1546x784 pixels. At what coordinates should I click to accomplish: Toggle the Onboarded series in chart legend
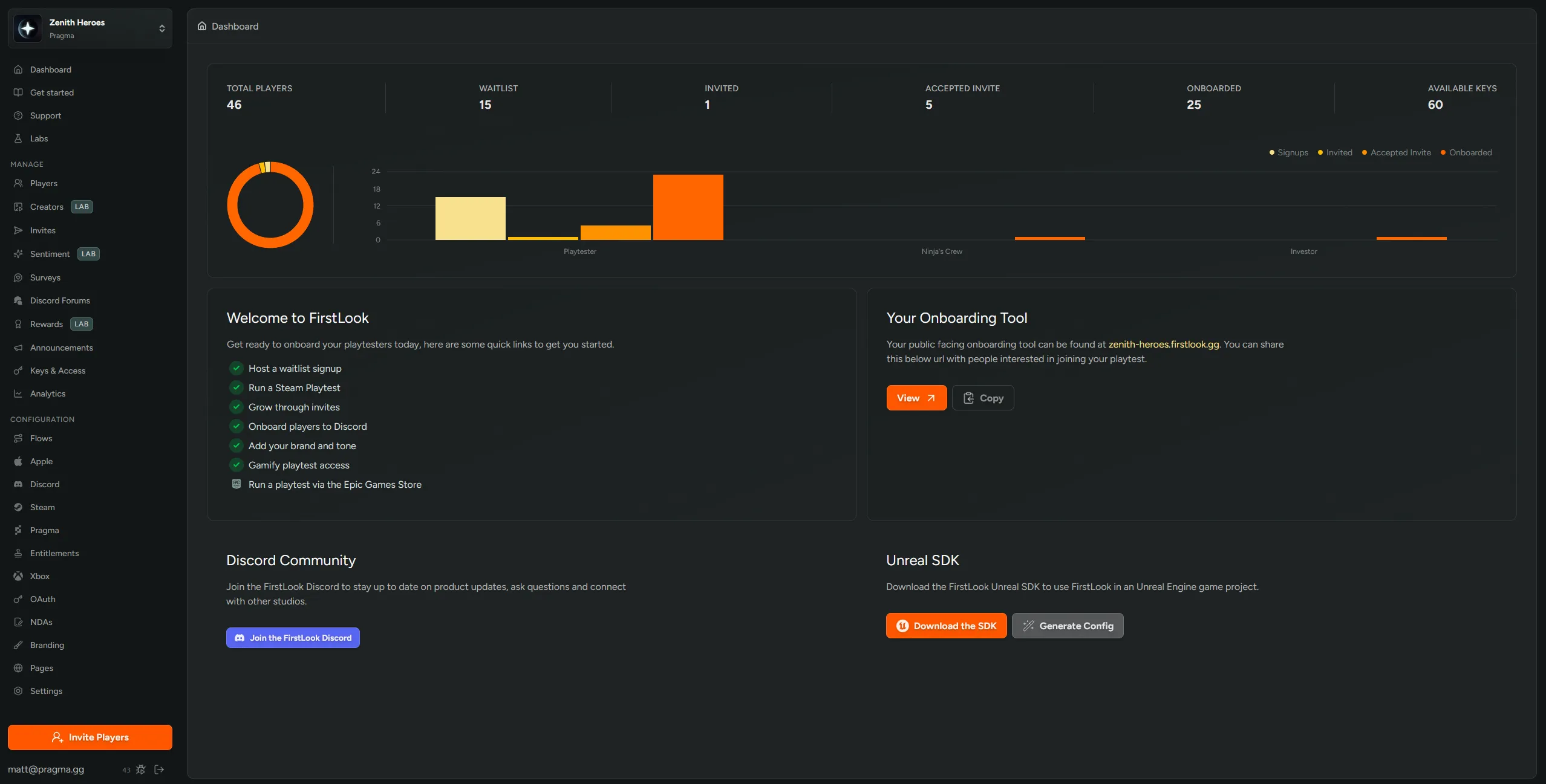coord(1466,152)
